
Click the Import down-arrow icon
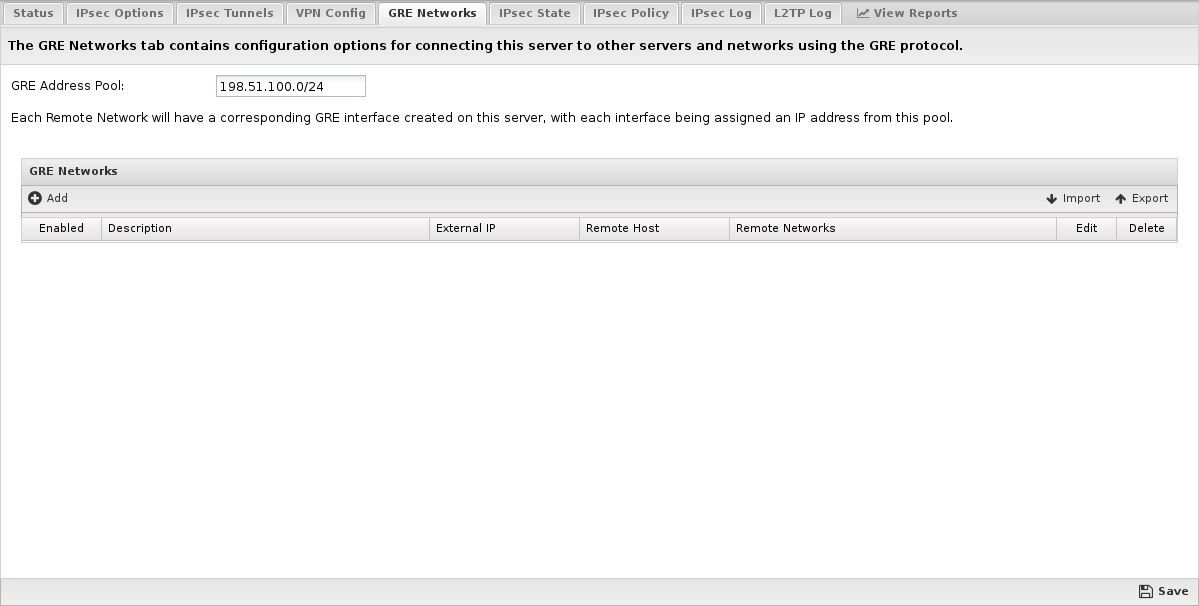click(1052, 199)
